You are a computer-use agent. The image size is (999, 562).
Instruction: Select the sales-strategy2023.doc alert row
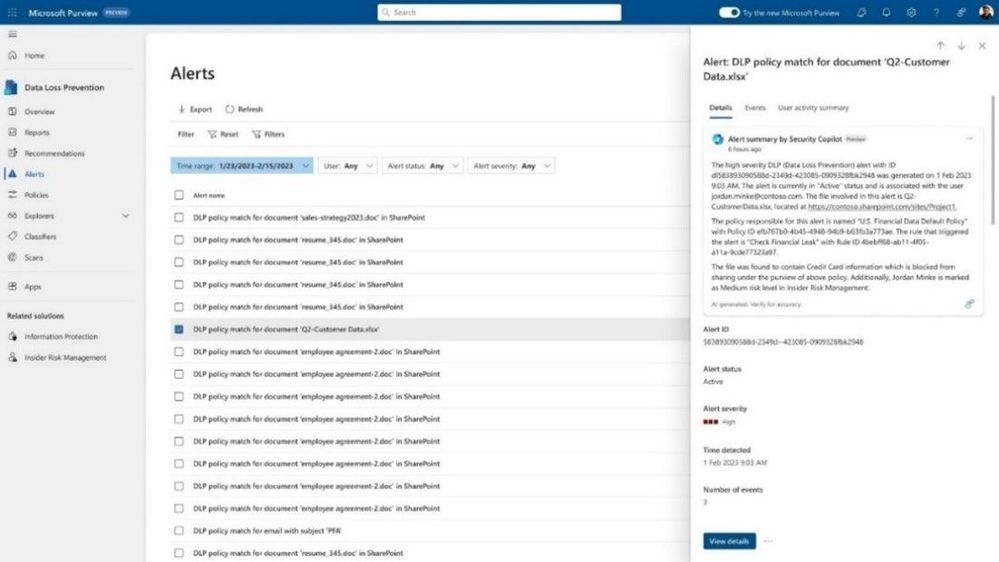430,217
